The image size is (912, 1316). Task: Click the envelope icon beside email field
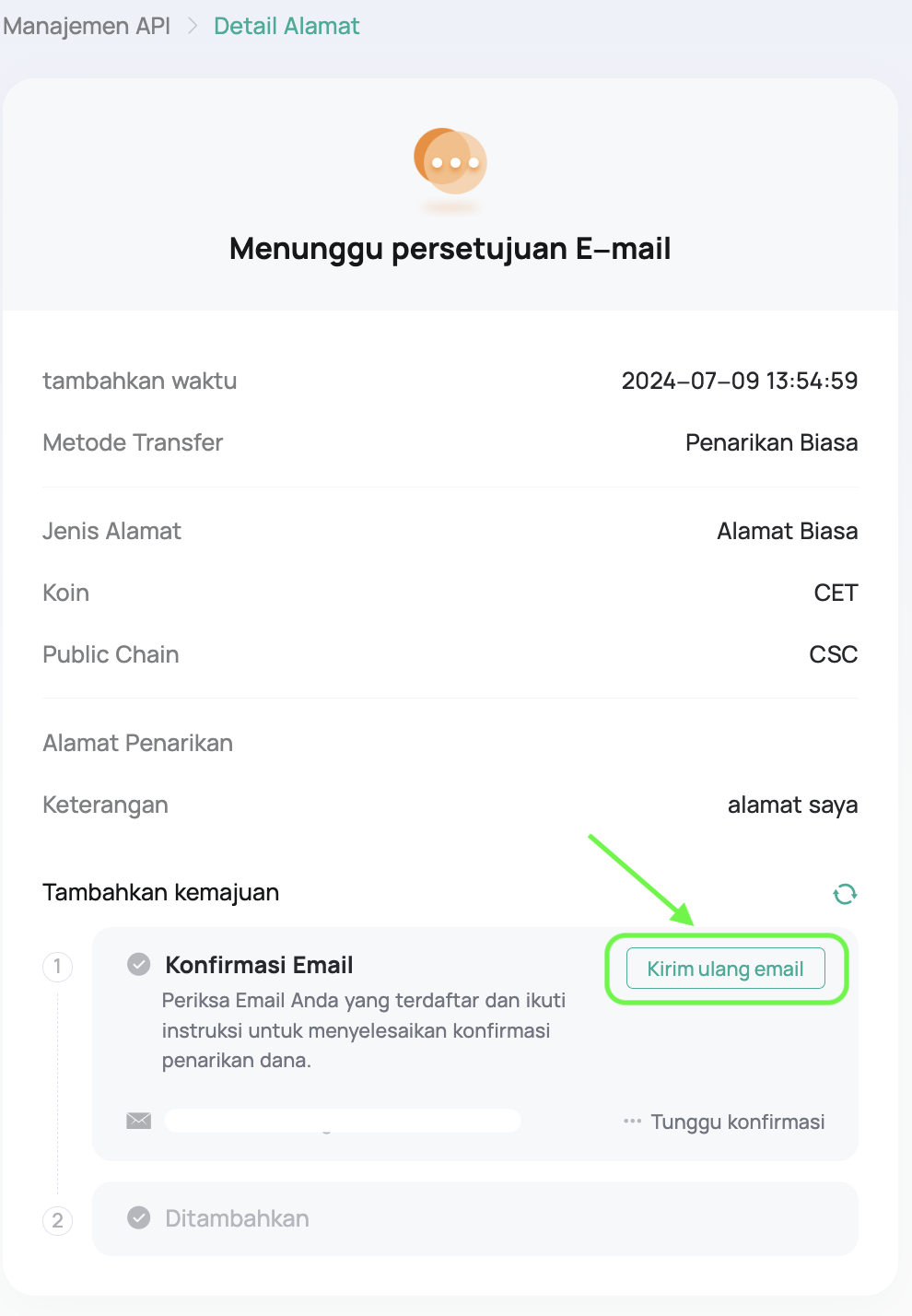[x=139, y=1121]
